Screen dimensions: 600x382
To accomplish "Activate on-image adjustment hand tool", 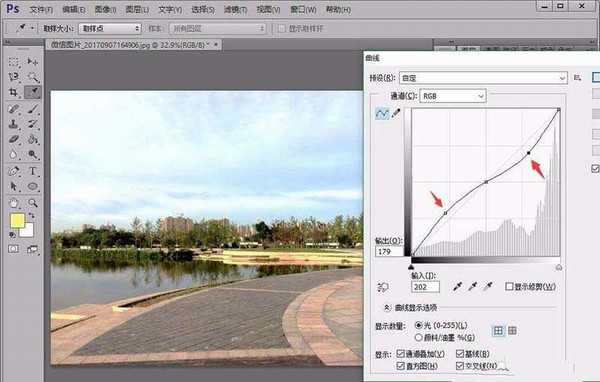I will coord(383,287).
